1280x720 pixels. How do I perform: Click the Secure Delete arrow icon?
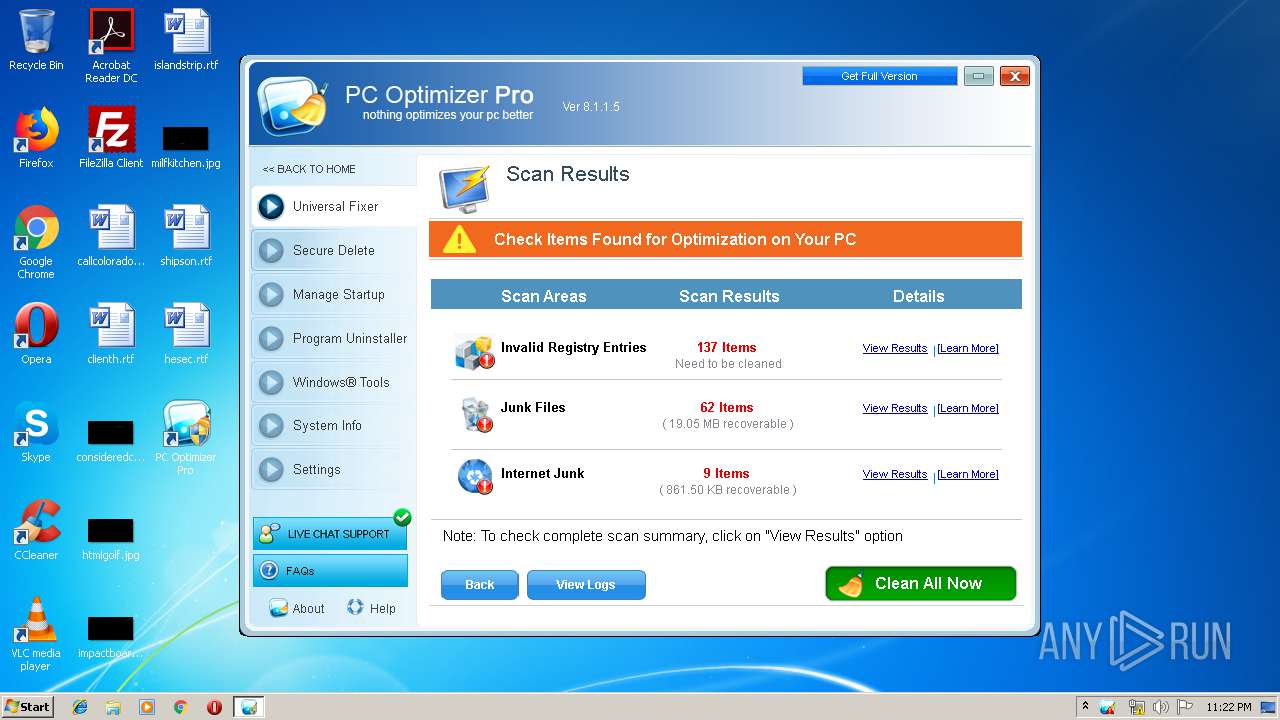tap(271, 250)
